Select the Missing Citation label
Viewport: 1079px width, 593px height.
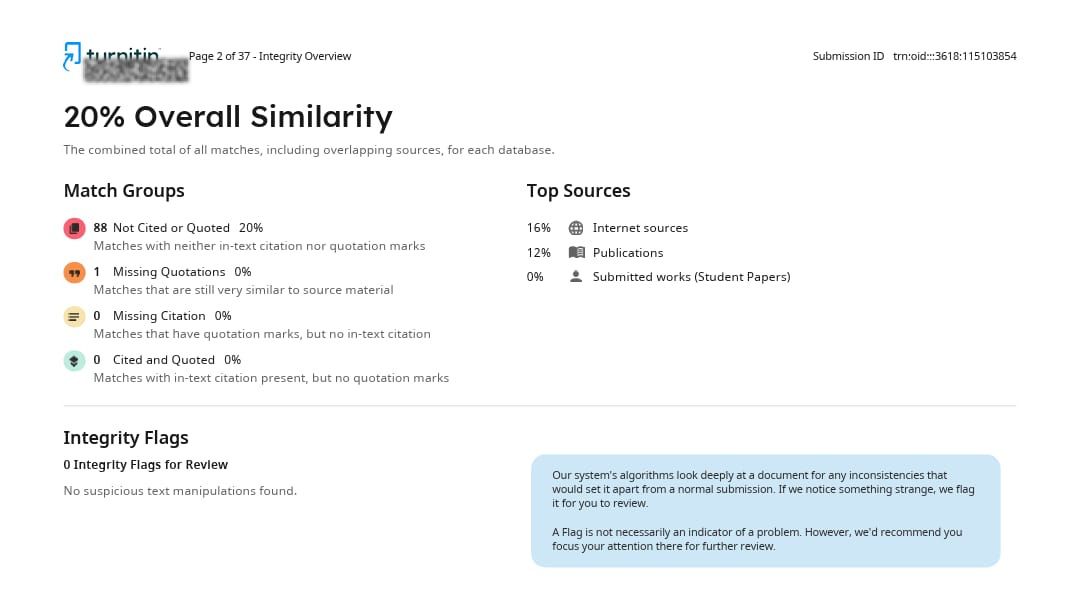(x=159, y=316)
